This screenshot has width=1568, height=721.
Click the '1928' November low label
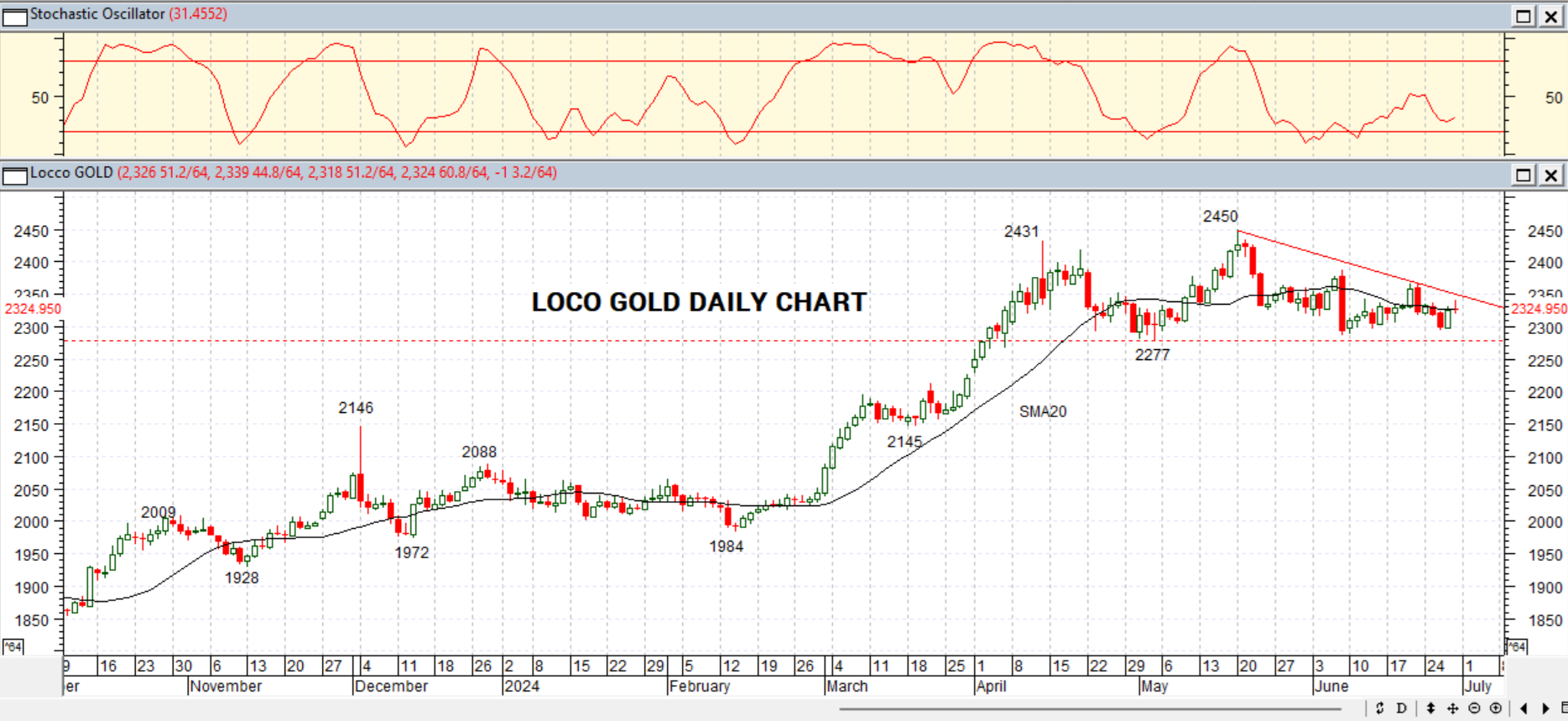pos(242,577)
